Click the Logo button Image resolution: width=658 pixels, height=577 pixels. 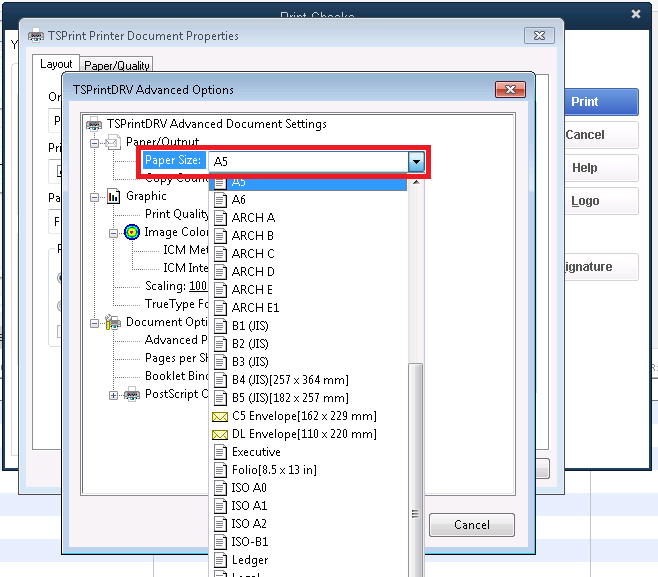[x=601, y=201]
